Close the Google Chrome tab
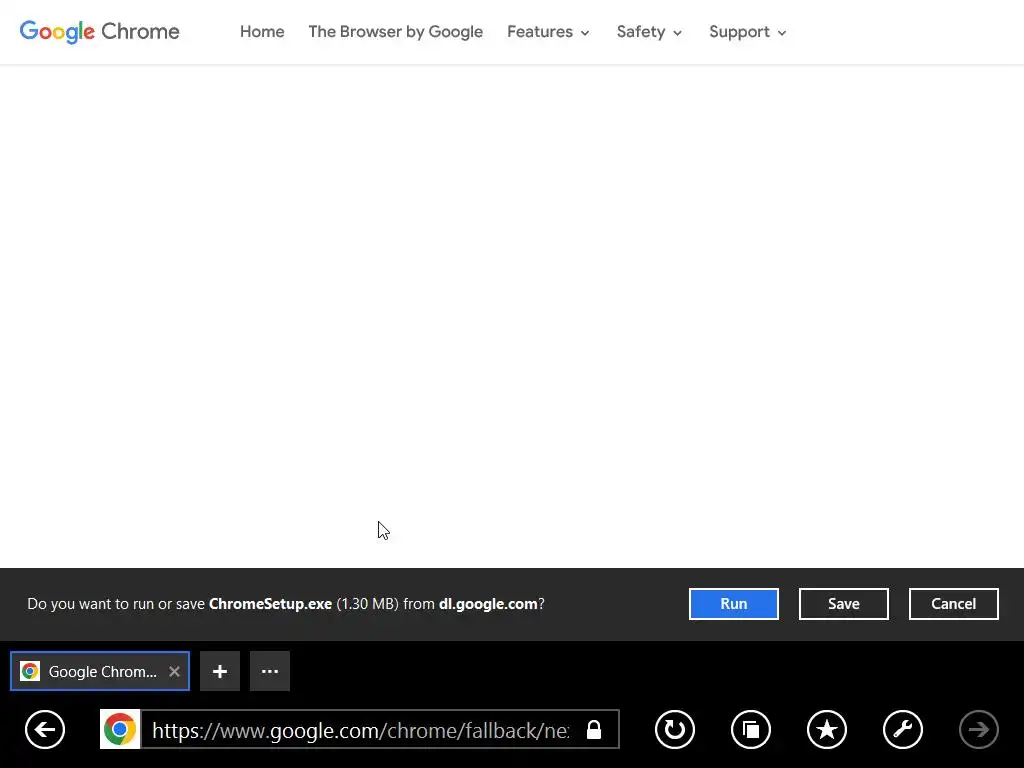 click(x=174, y=671)
